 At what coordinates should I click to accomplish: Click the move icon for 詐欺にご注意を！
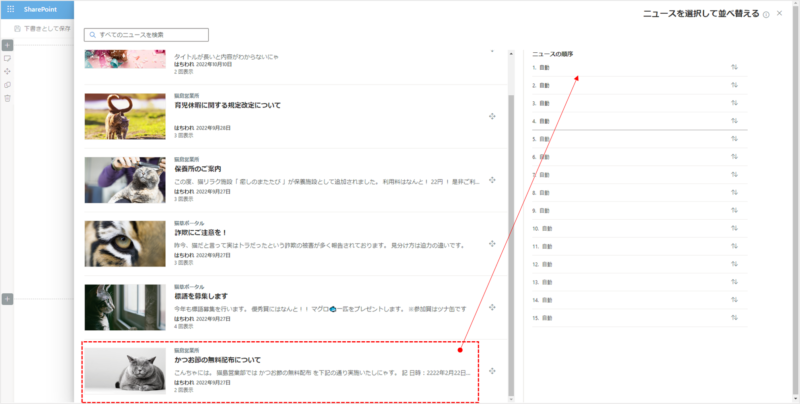493,244
